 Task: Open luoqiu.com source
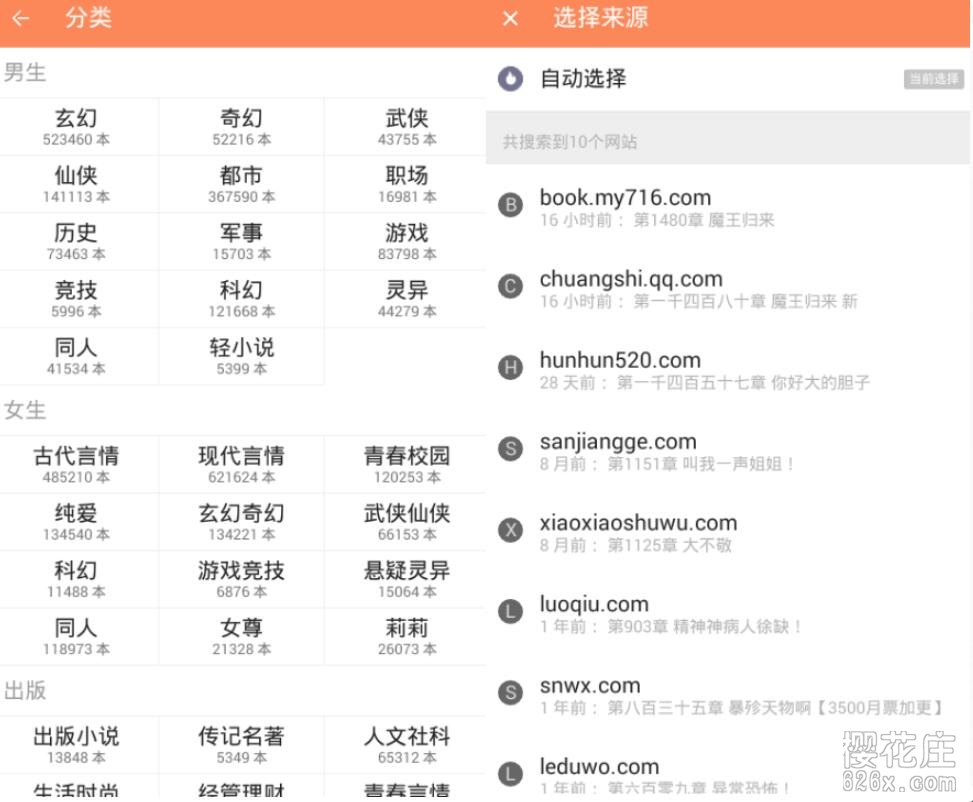tap(728, 613)
